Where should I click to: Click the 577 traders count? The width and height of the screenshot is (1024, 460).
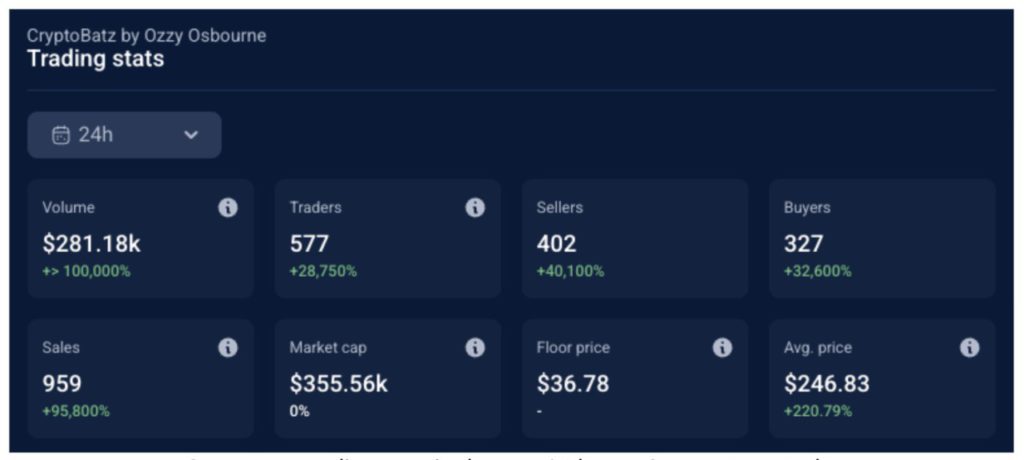pos(309,243)
